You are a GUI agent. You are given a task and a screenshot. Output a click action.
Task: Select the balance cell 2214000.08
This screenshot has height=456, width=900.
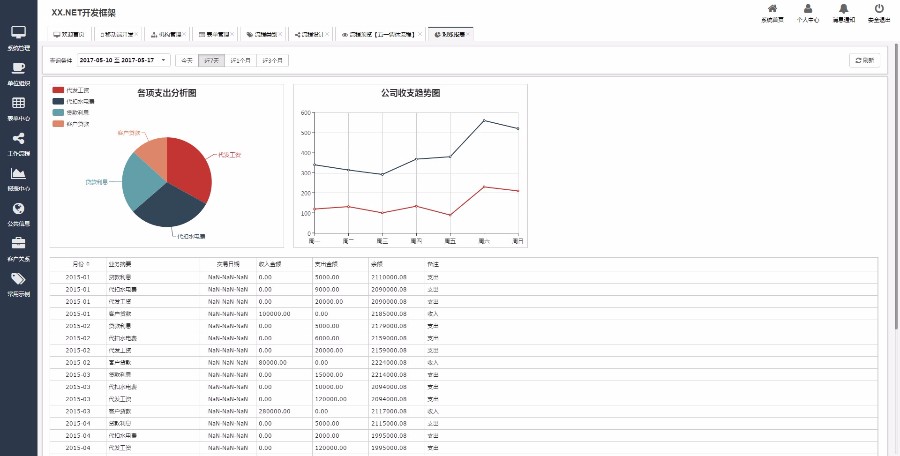pyautogui.click(x=397, y=374)
